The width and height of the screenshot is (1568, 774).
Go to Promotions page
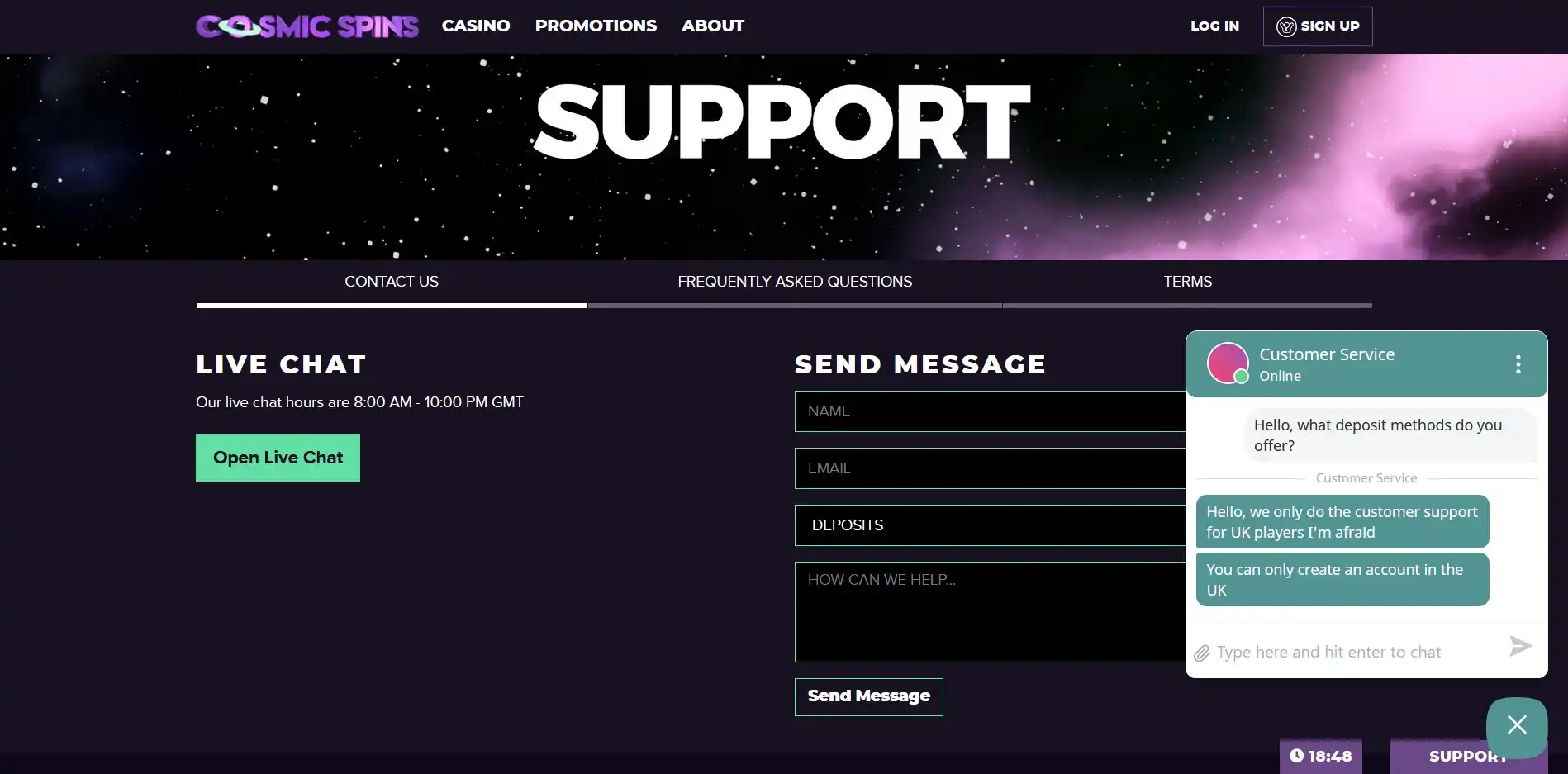coord(596,26)
